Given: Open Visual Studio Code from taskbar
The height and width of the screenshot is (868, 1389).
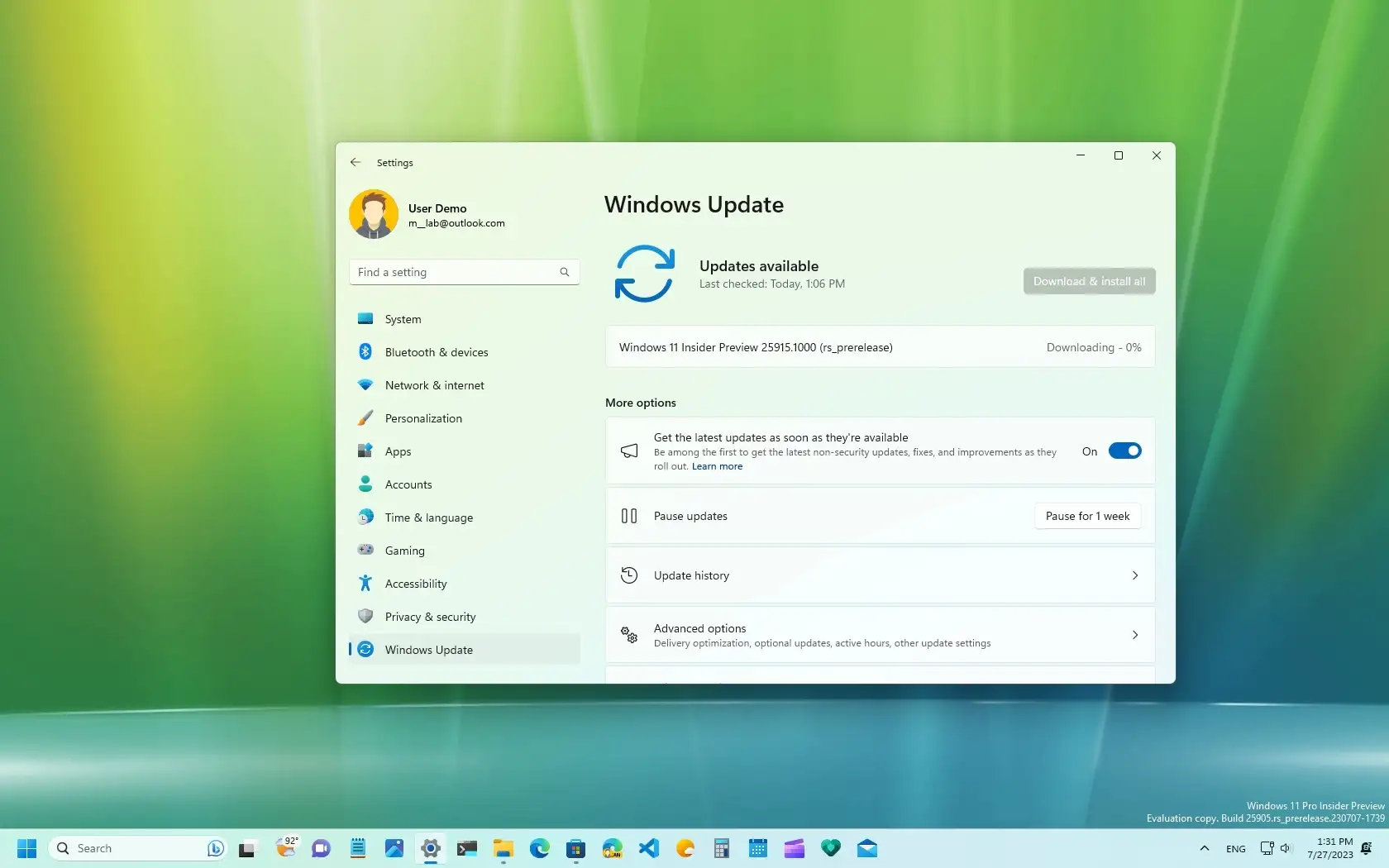Looking at the screenshot, I should point(649,848).
